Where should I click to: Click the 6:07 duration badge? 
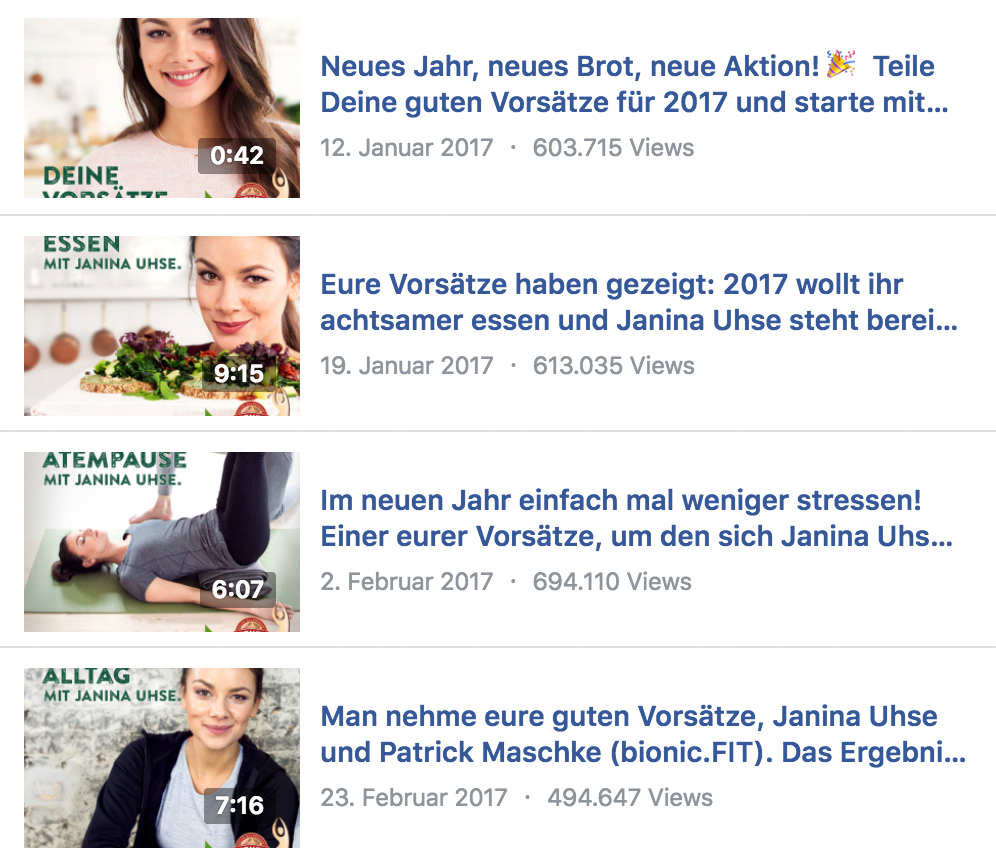[238, 589]
